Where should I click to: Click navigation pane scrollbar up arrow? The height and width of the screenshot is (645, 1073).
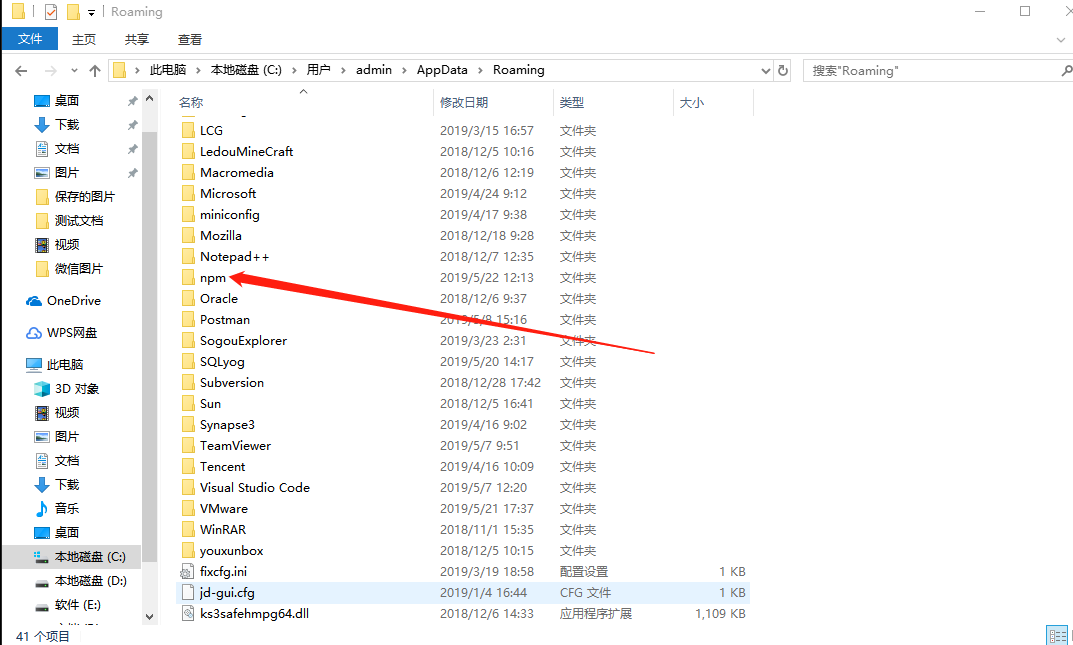point(149,99)
